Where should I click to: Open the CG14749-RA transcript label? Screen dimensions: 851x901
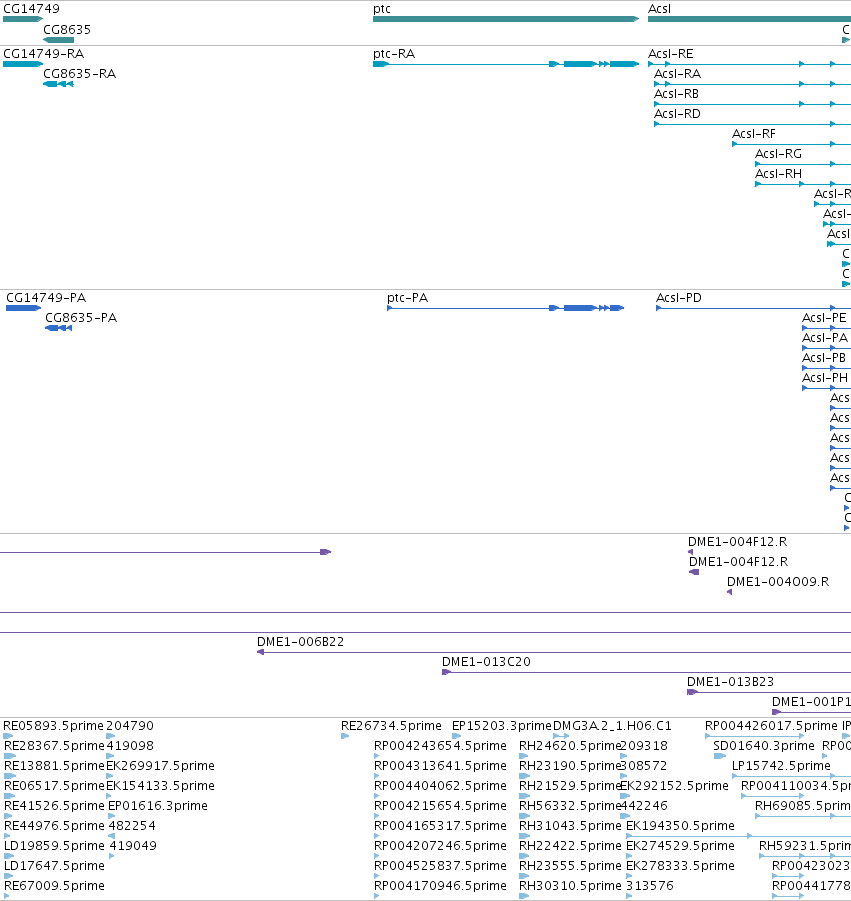click(x=44, y=53)
